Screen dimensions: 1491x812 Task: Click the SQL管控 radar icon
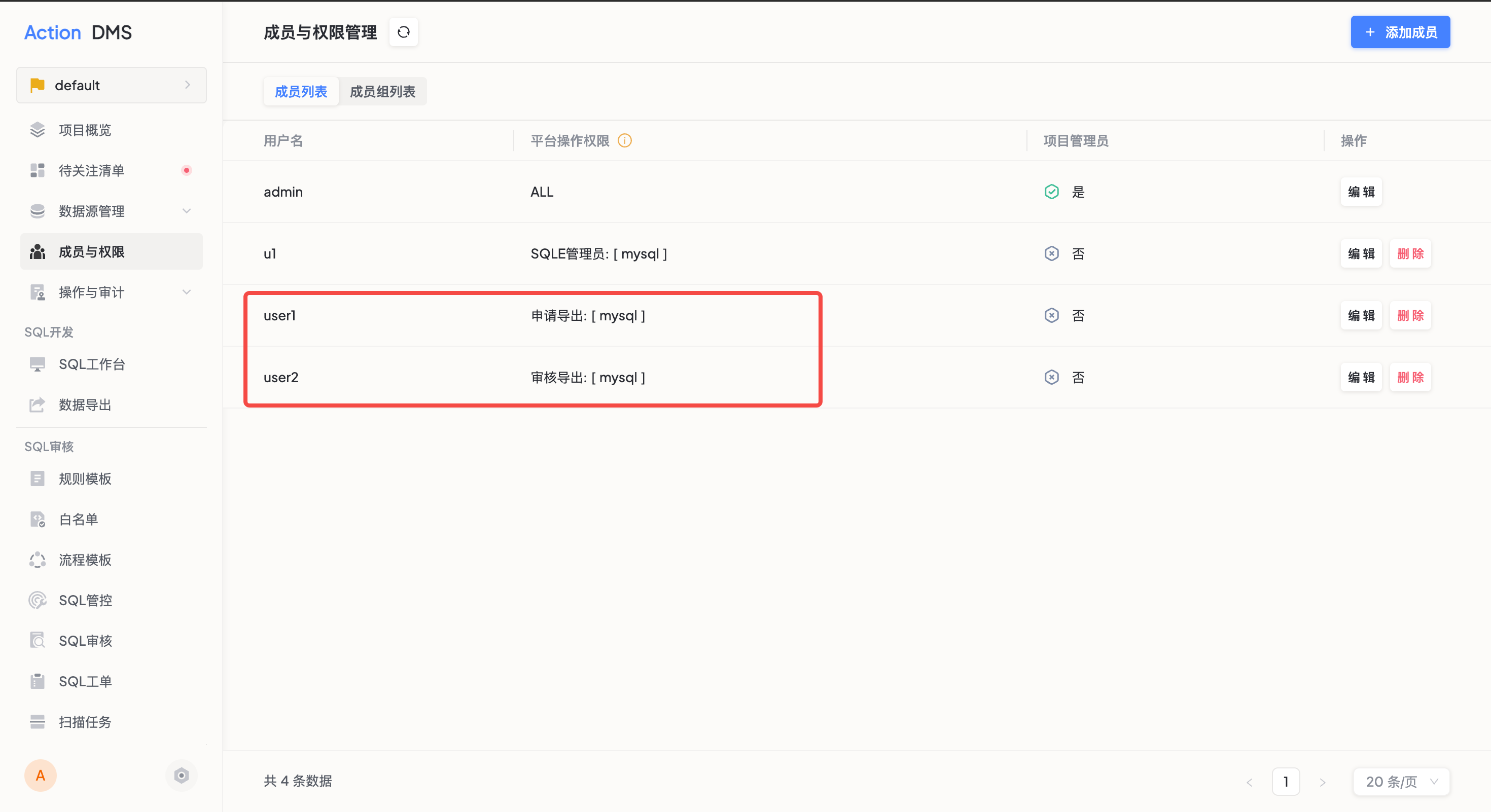coord(38,600)
